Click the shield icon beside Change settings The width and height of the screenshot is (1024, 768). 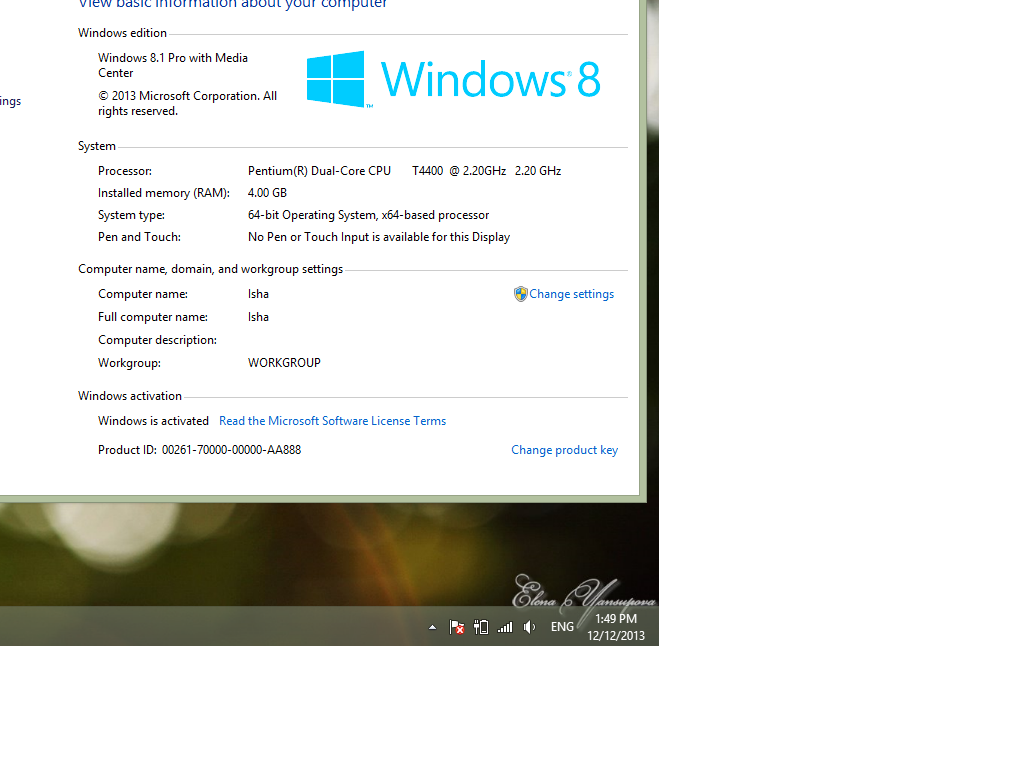[520, 294]
